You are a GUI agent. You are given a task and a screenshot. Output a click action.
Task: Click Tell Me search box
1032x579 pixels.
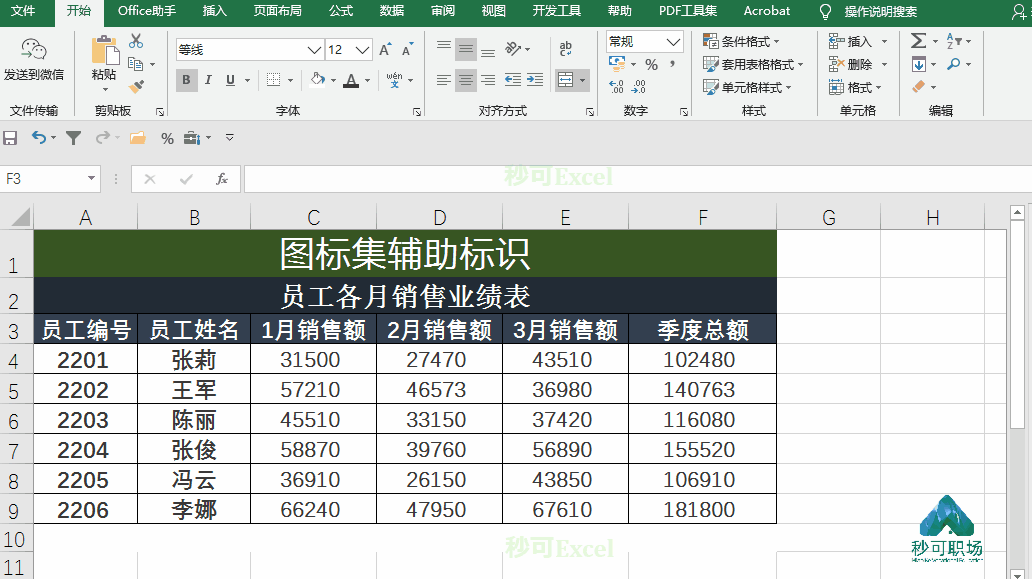tap(881, 11)
